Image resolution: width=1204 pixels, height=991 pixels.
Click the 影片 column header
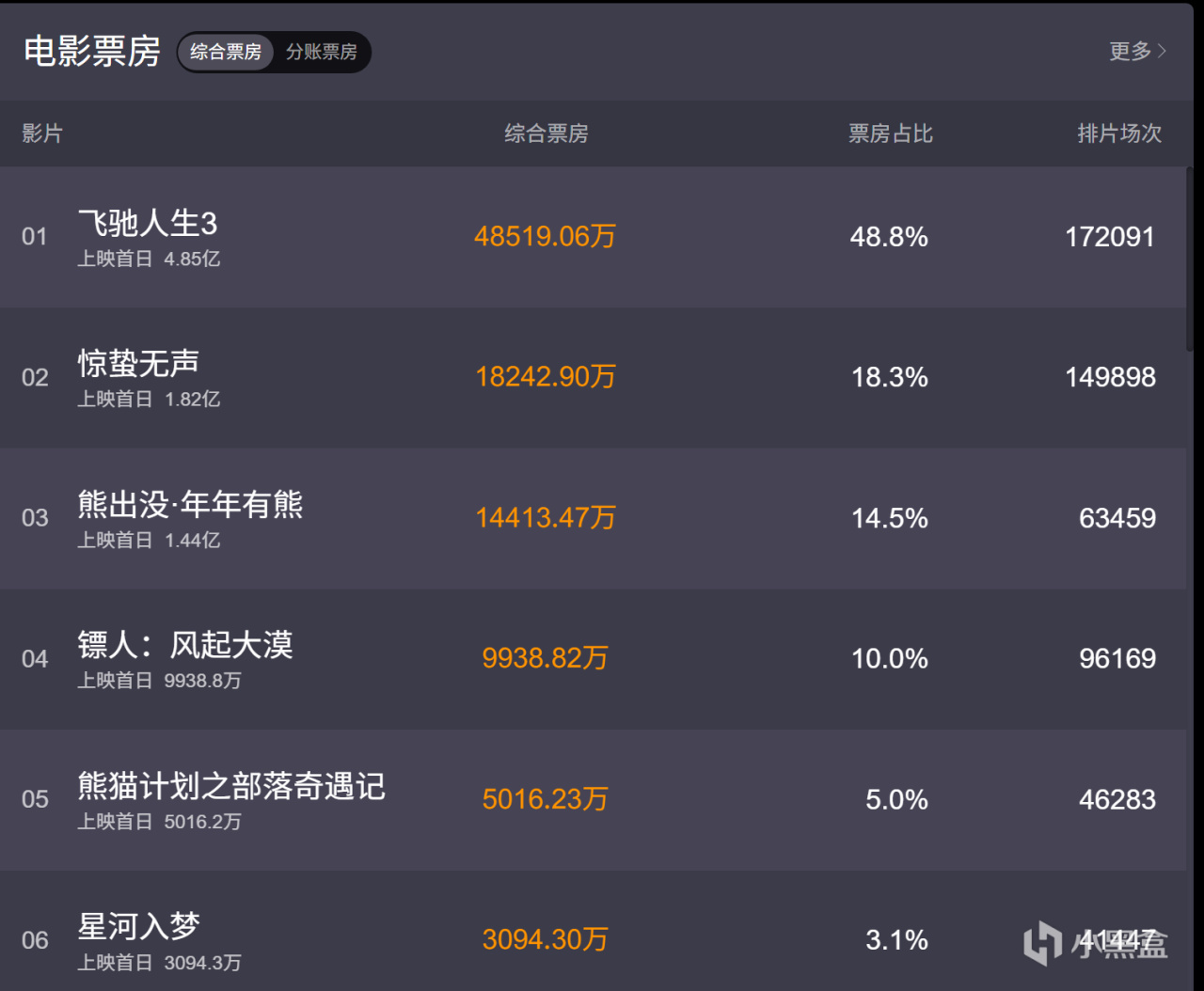pyautogui.click(x=42, y=134)
